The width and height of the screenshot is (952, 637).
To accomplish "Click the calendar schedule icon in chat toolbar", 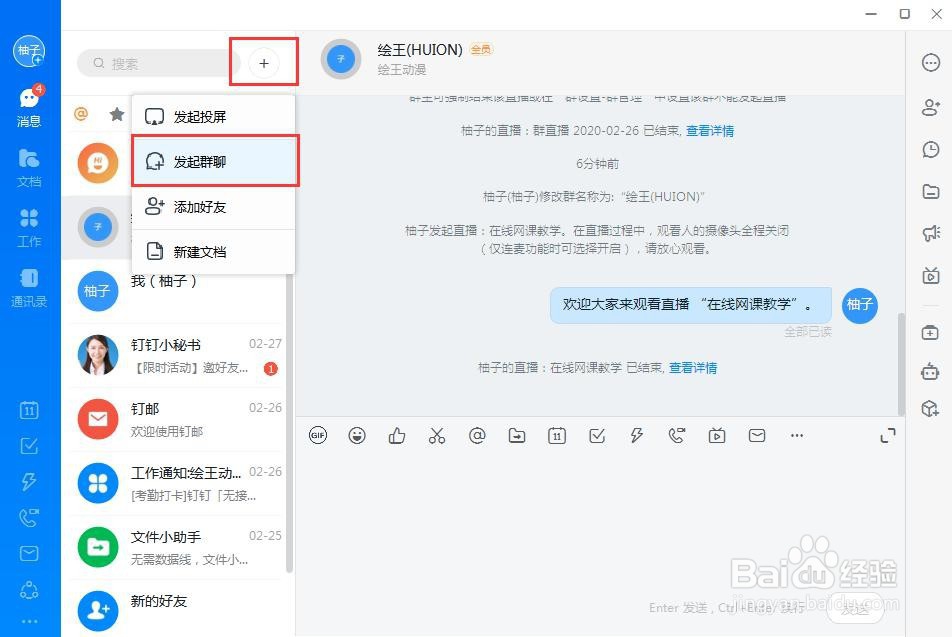I will [x=557, y=435].
